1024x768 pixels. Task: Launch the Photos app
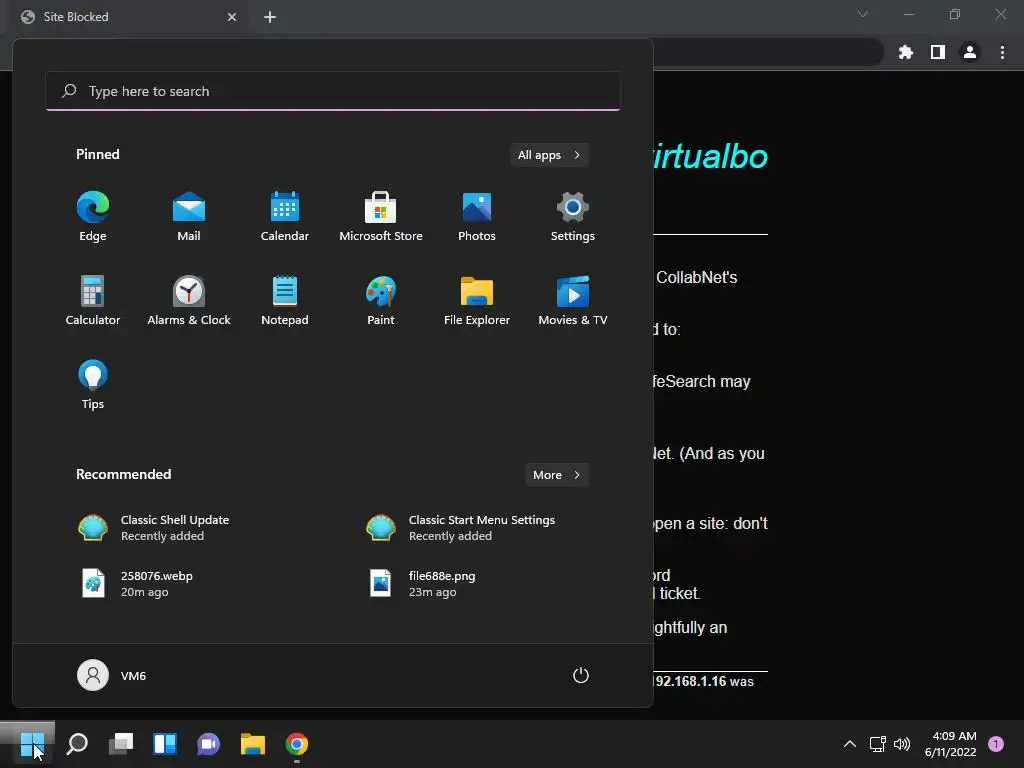[x=477, y=217]
